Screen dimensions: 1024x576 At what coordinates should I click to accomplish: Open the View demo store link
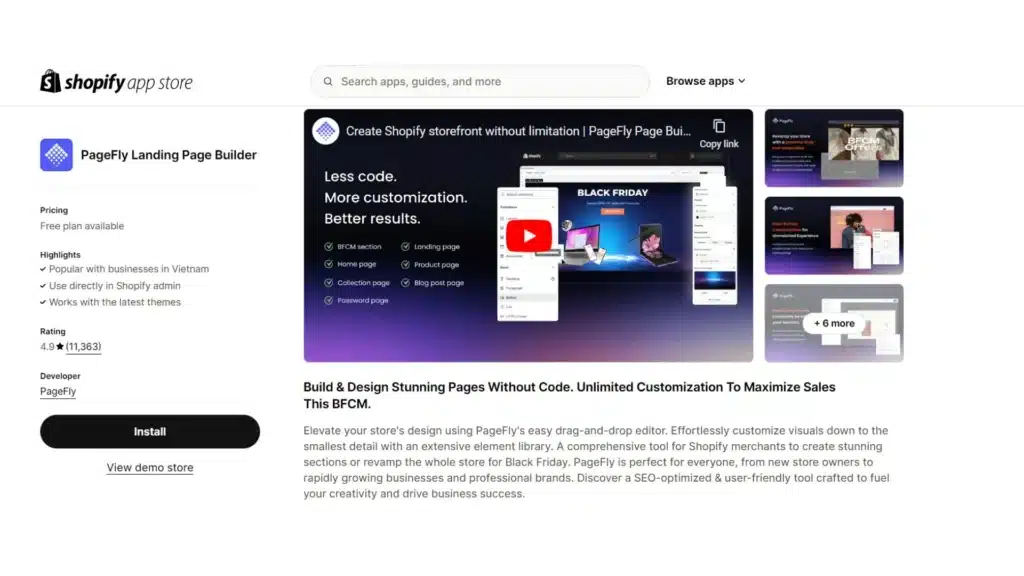pyautogui.click(x=149, y=467)
